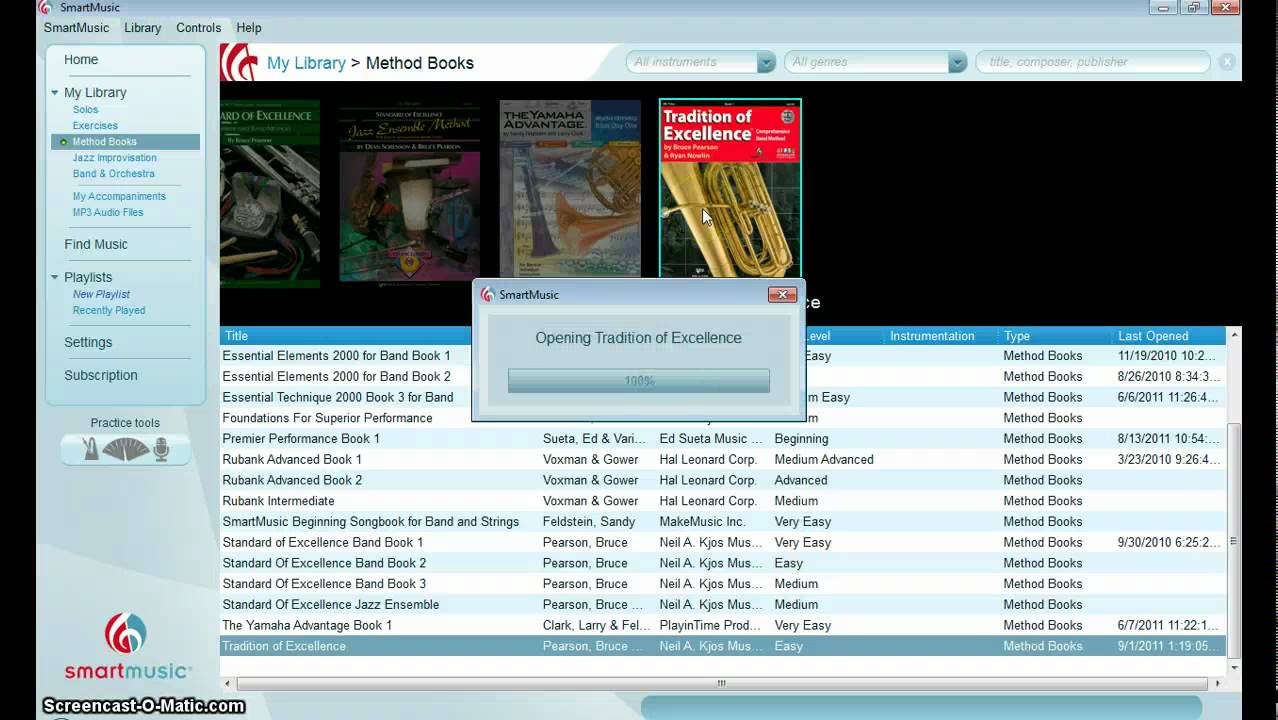Image resolution: width=1278 pixels, height=720 pixels.
Task: Click the opening progress bar at 100%
Action: click(639, 381)
